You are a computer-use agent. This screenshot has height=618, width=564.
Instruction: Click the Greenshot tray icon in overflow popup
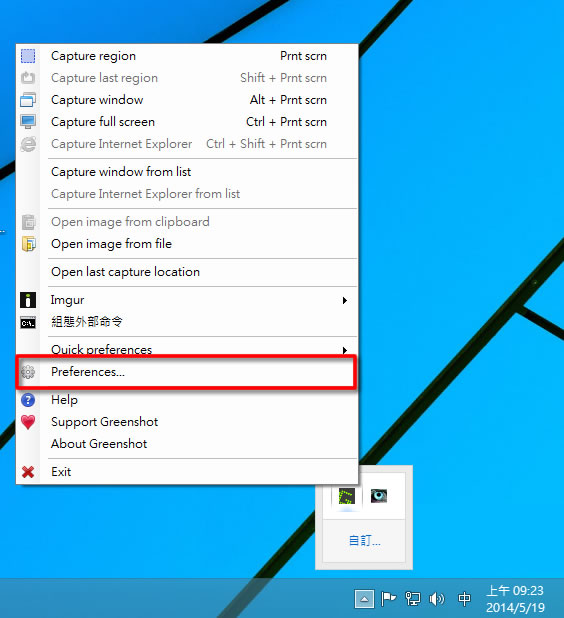coord(347,496)
